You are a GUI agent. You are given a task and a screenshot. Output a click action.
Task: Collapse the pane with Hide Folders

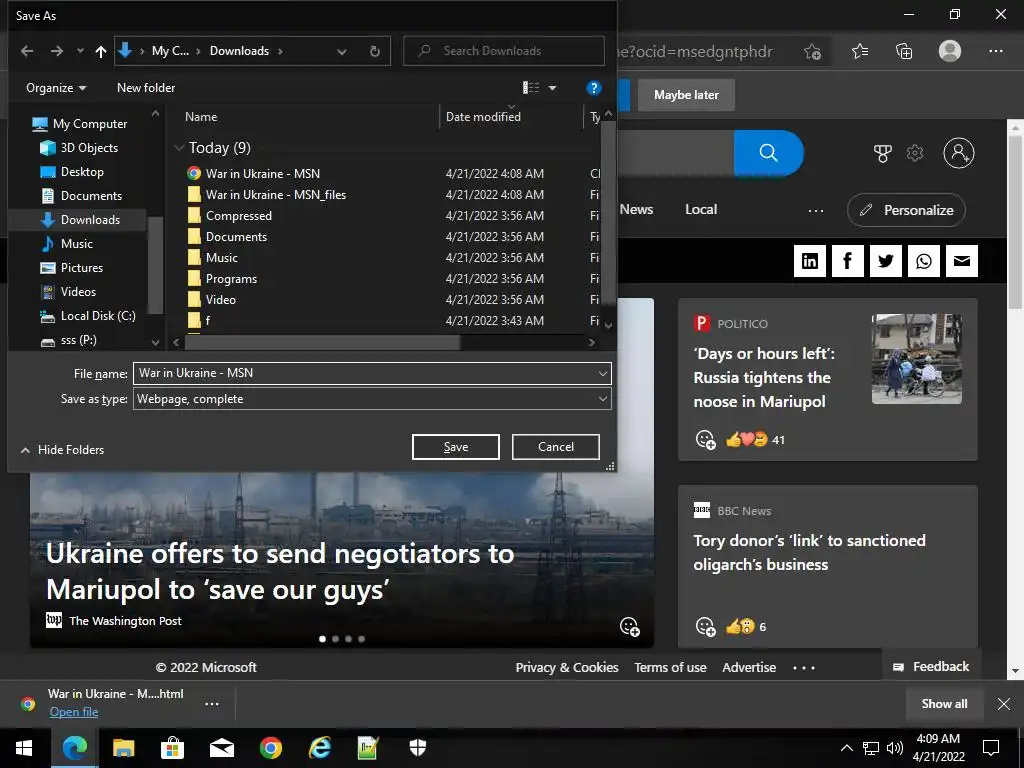pos(62,450)
